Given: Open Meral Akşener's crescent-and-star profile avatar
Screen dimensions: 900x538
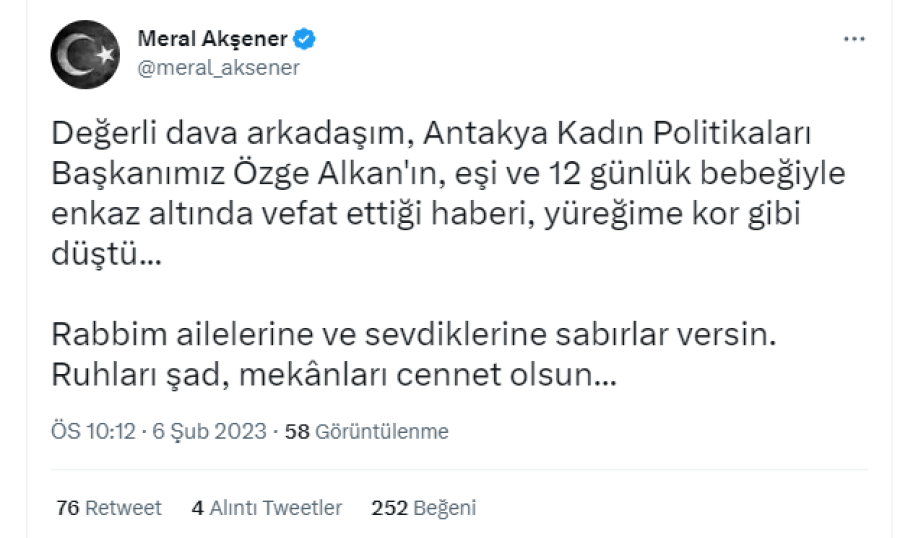Looking at the screenshot, I should [x=83, y=54].
